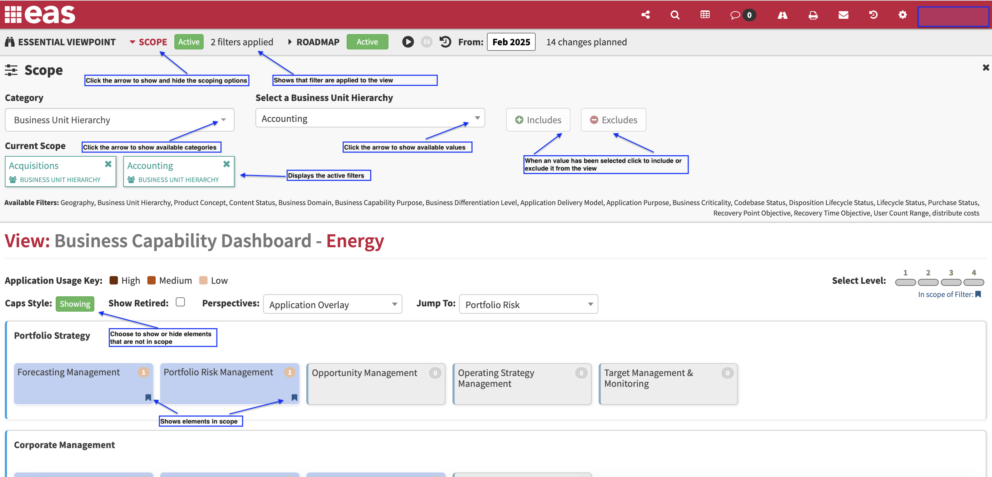Click the user account box in header
This screenshot has height=477, width=992.
(953, 16)
